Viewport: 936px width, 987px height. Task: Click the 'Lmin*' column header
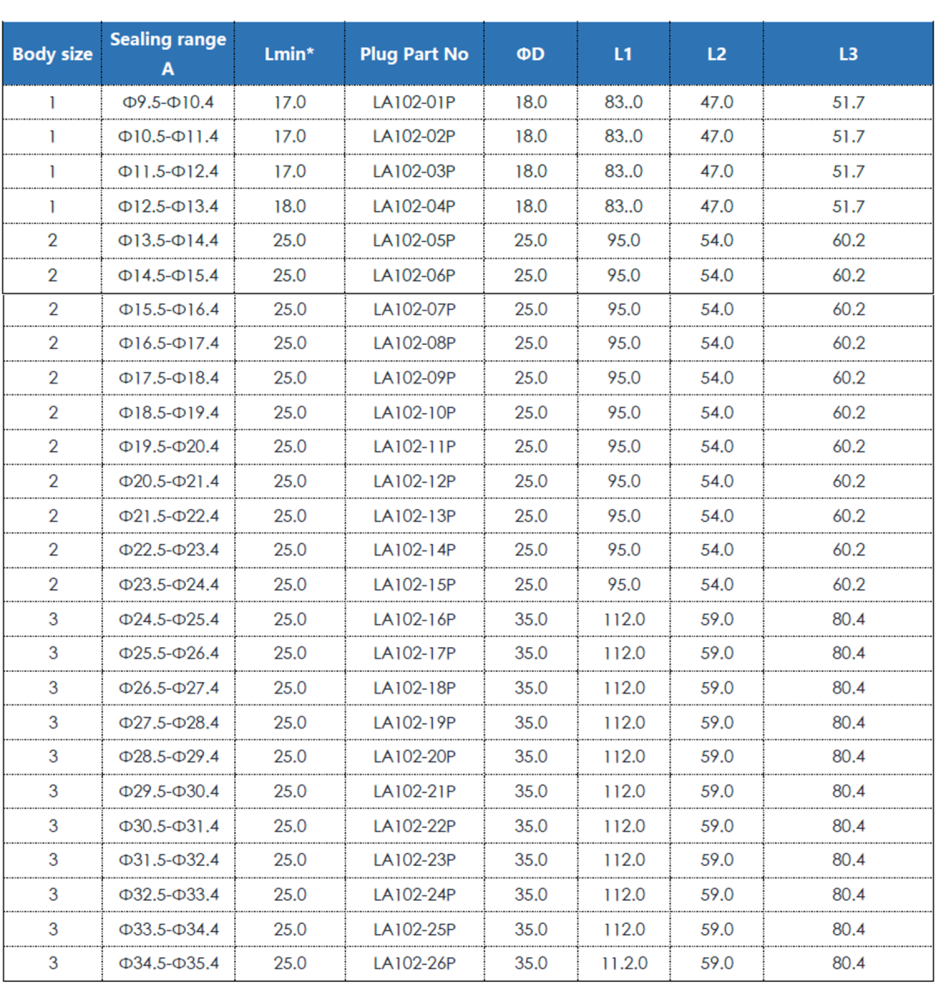click(x=290, y=54)
